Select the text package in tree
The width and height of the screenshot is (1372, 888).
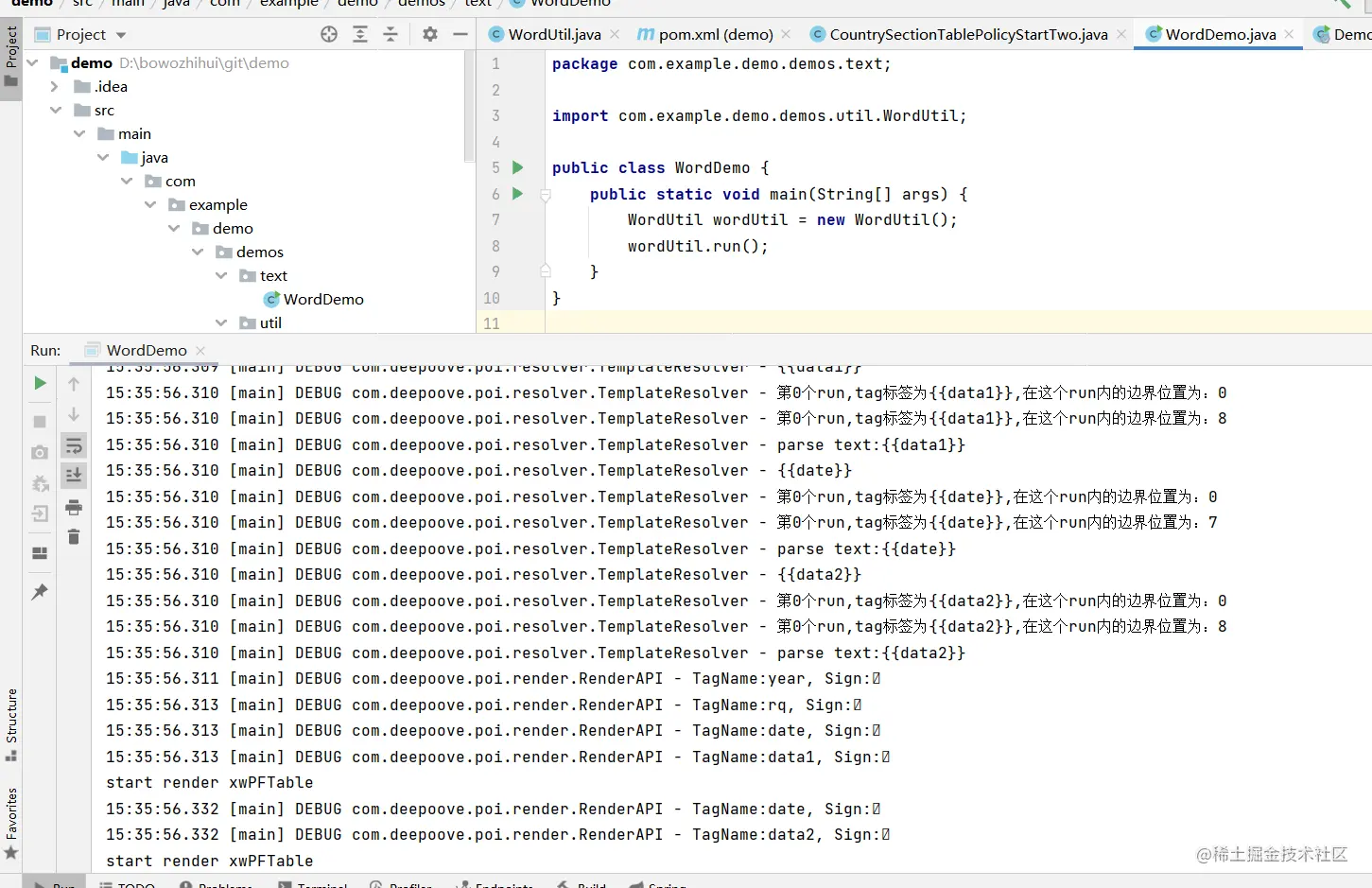273,275
